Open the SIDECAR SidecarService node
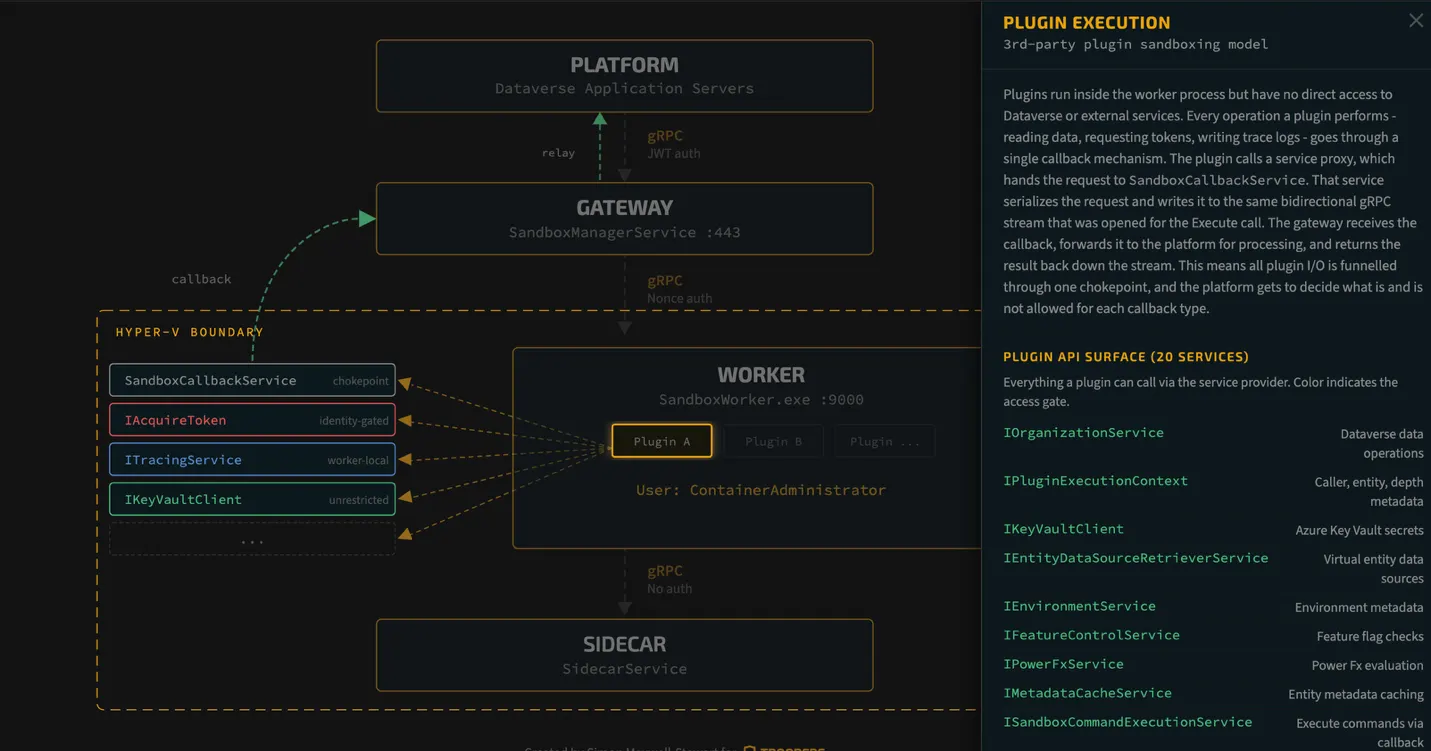The height and width of the screenshot is (751, 1431). point(624,655)
